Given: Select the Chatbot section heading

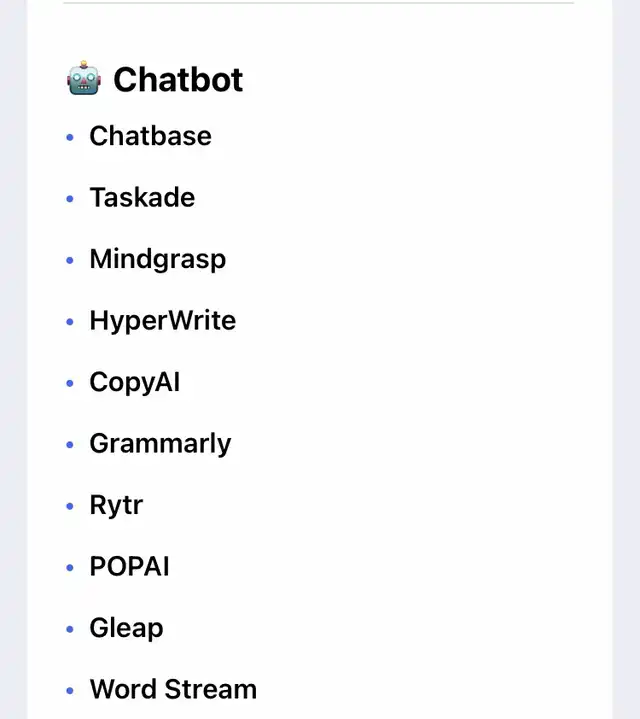Looking at the screenshot, I should pyautogui.click(x=177, y=79).
